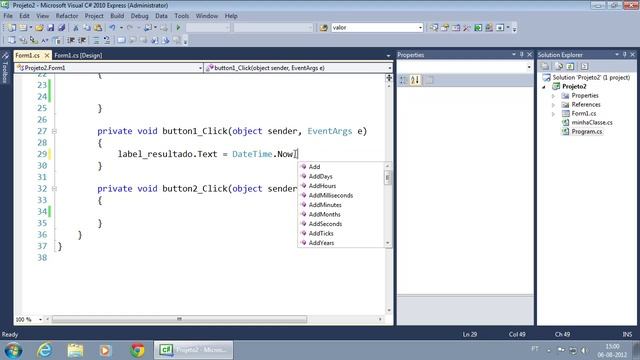This screenshot has height=360, width=640.
Task: Switch to the Form1.cs [Design] tab
Action: 78,56
